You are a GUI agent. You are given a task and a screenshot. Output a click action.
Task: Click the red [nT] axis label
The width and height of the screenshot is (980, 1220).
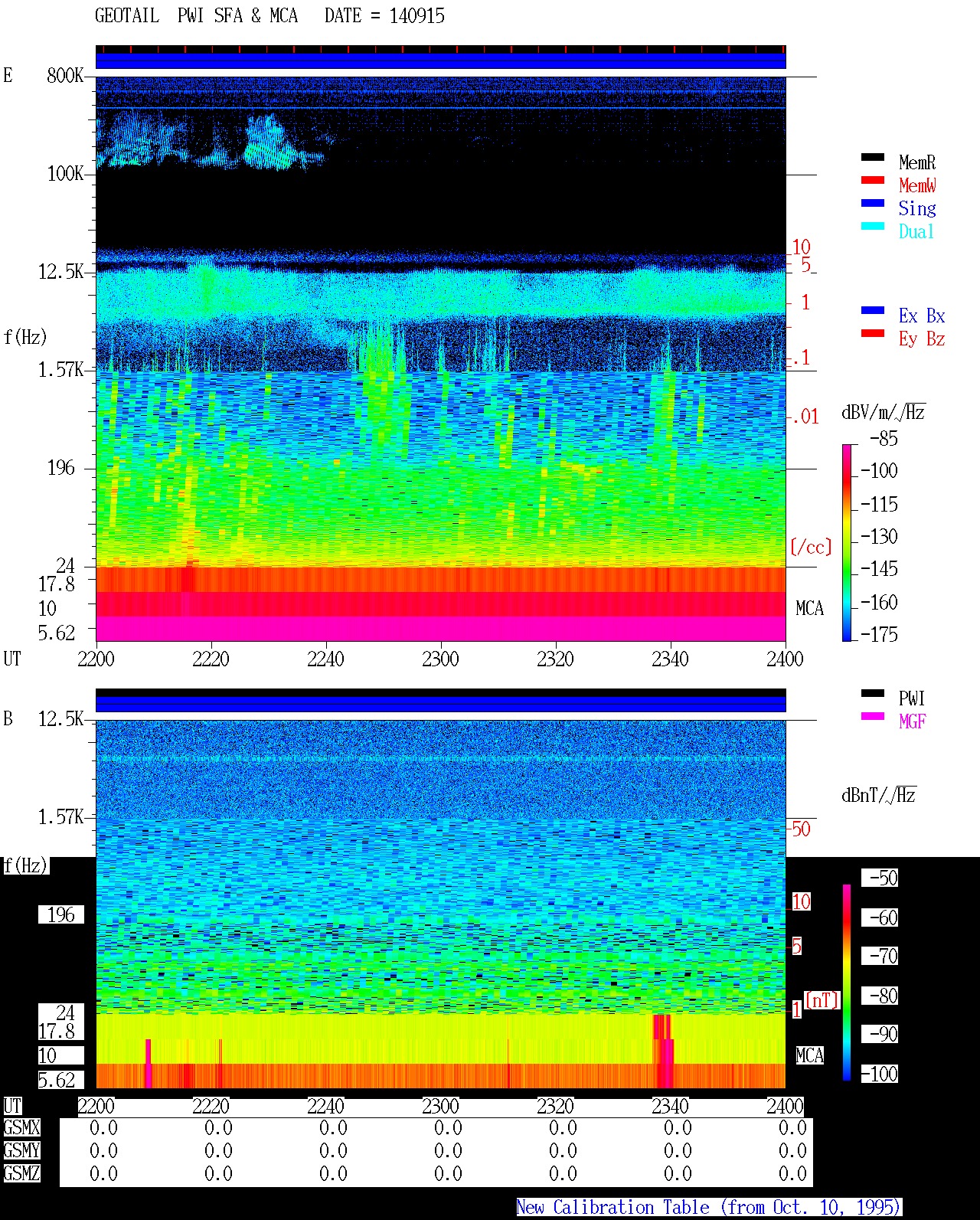(x=822, y=999)
